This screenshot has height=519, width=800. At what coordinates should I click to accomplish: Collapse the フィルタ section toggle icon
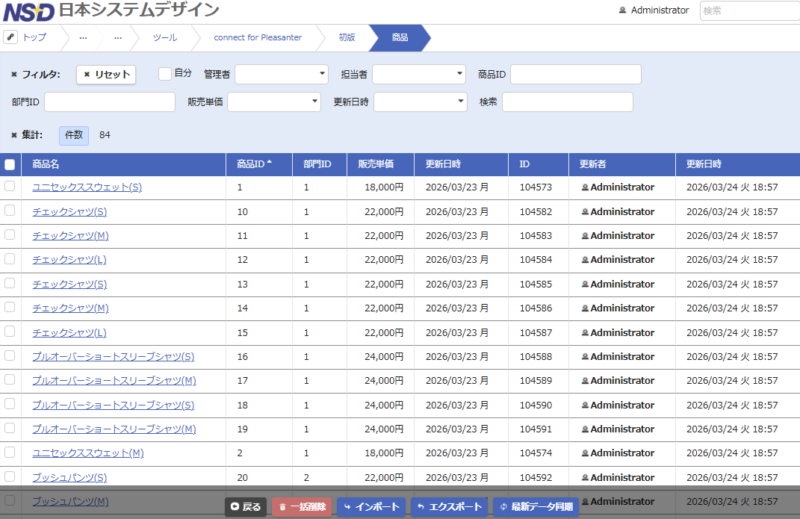point(13,74)
